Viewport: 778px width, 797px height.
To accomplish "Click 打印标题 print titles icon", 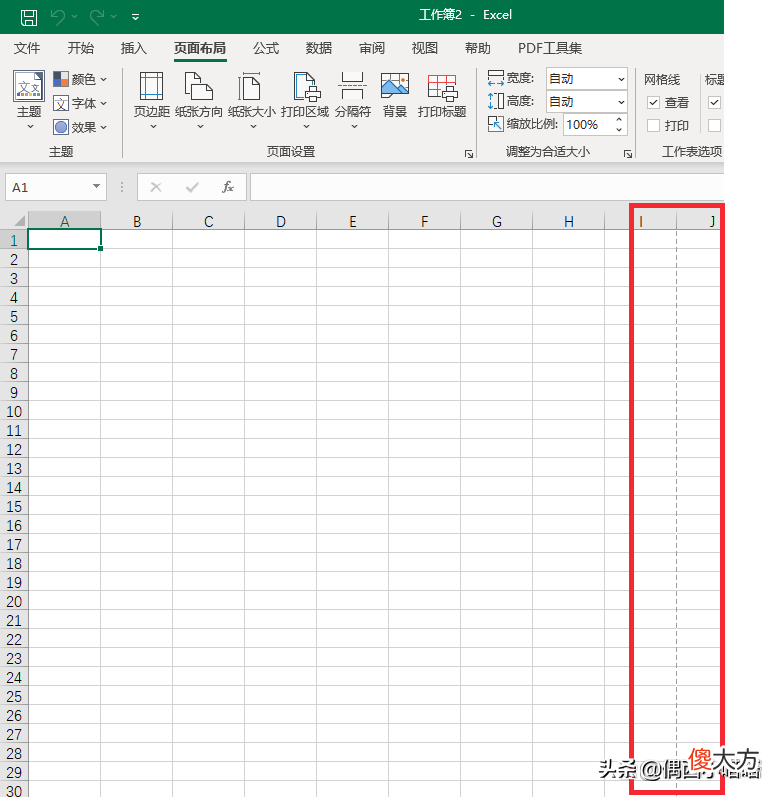I will pyautogui.click(x=442, y=87).
